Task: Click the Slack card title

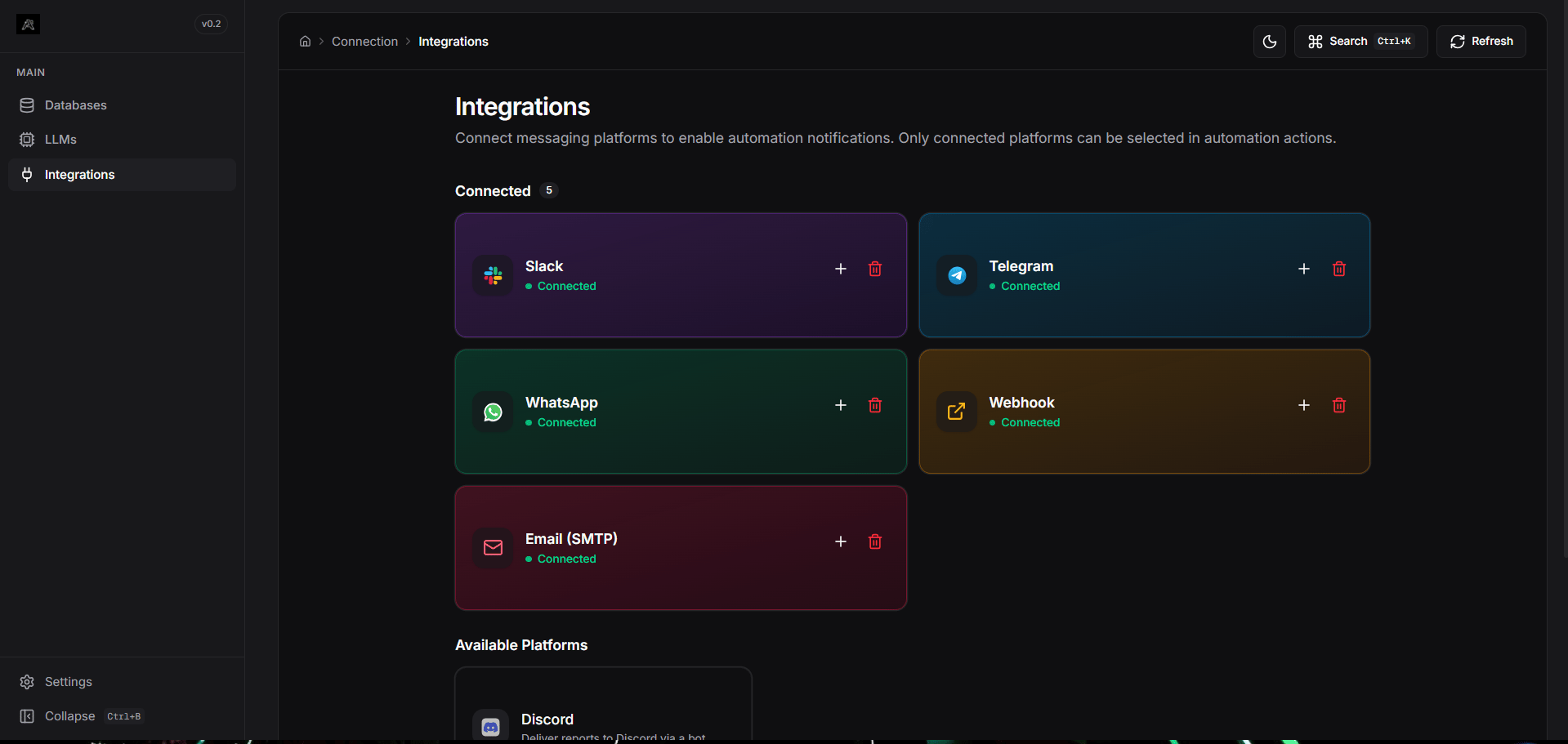Action: 544,266
